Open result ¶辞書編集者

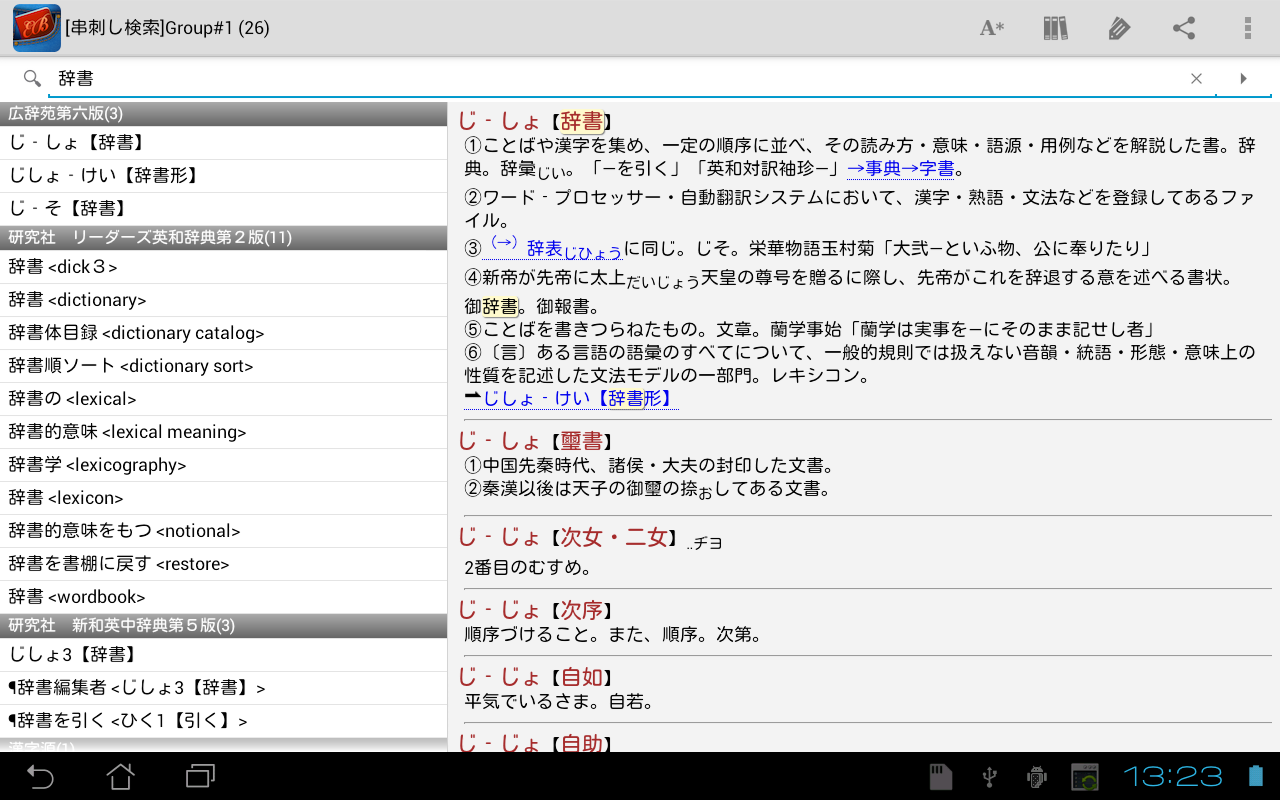(x=223, y=688)
